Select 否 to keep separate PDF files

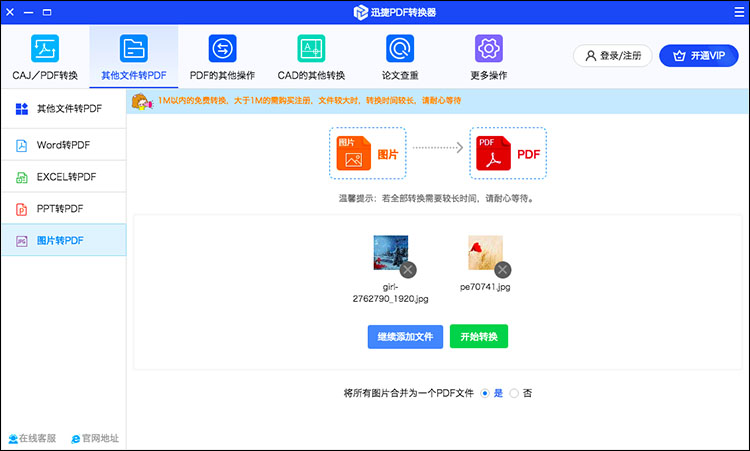(x=514, y=393)
